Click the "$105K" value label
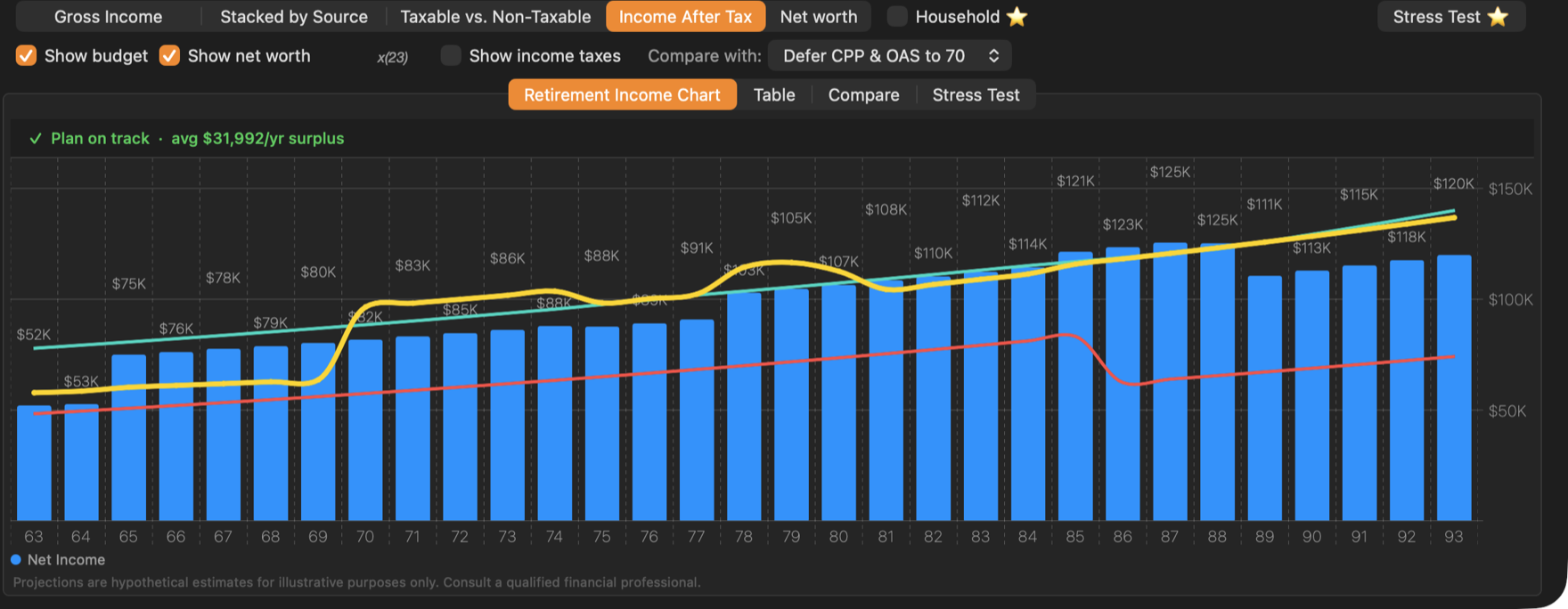The image size is (1568, 609). (x=791, y=218)
